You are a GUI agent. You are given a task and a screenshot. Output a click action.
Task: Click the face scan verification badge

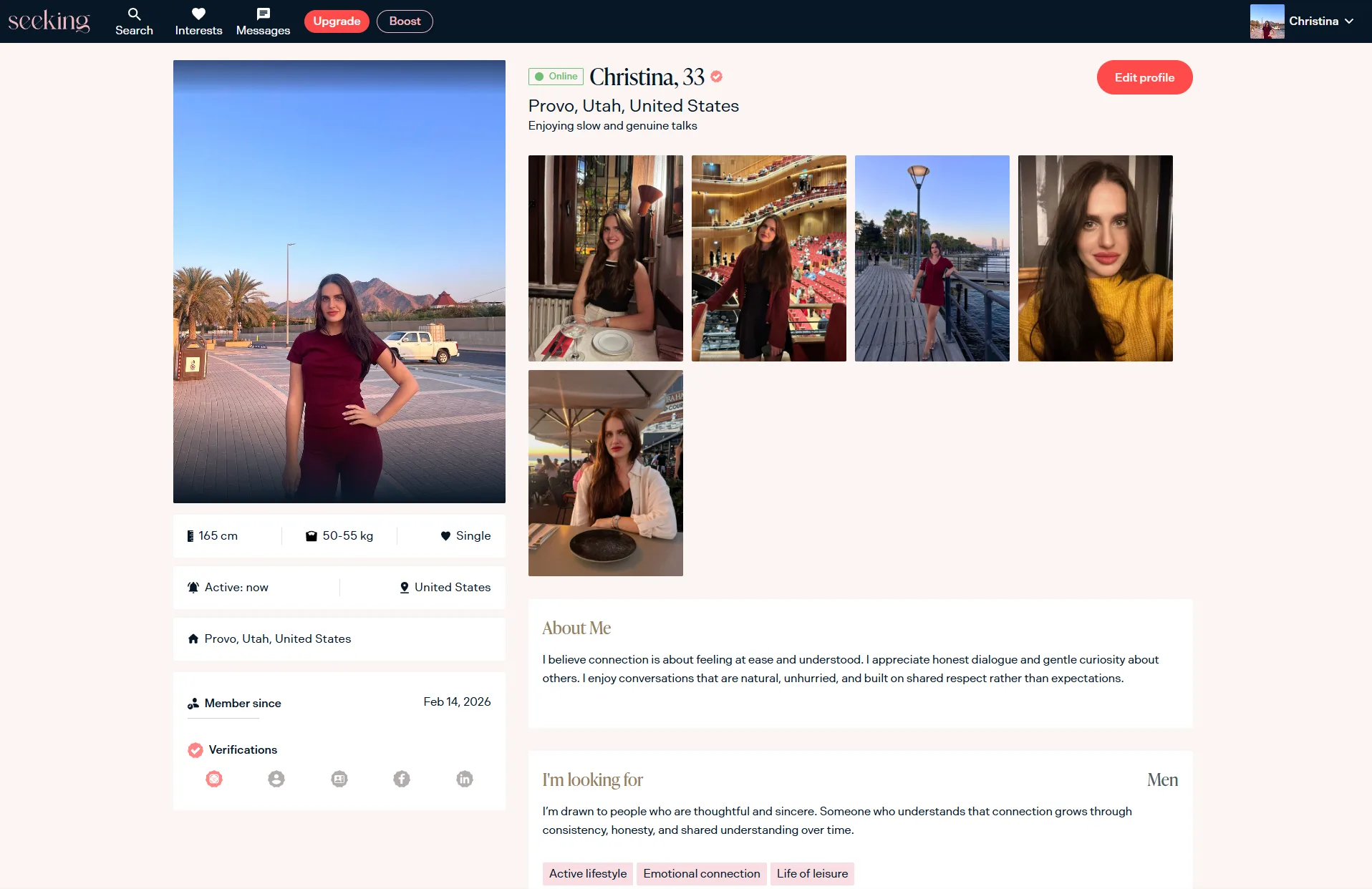[x=214, y=779]
